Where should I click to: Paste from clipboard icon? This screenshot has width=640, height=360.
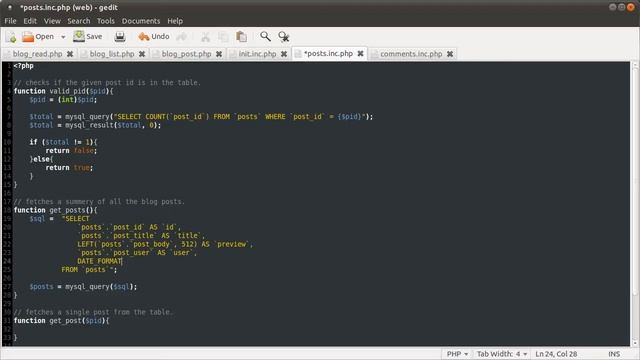(x=241, y=37)
